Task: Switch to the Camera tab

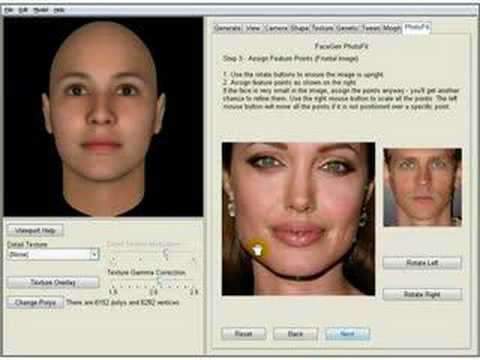Action: [x=276, y=28]
